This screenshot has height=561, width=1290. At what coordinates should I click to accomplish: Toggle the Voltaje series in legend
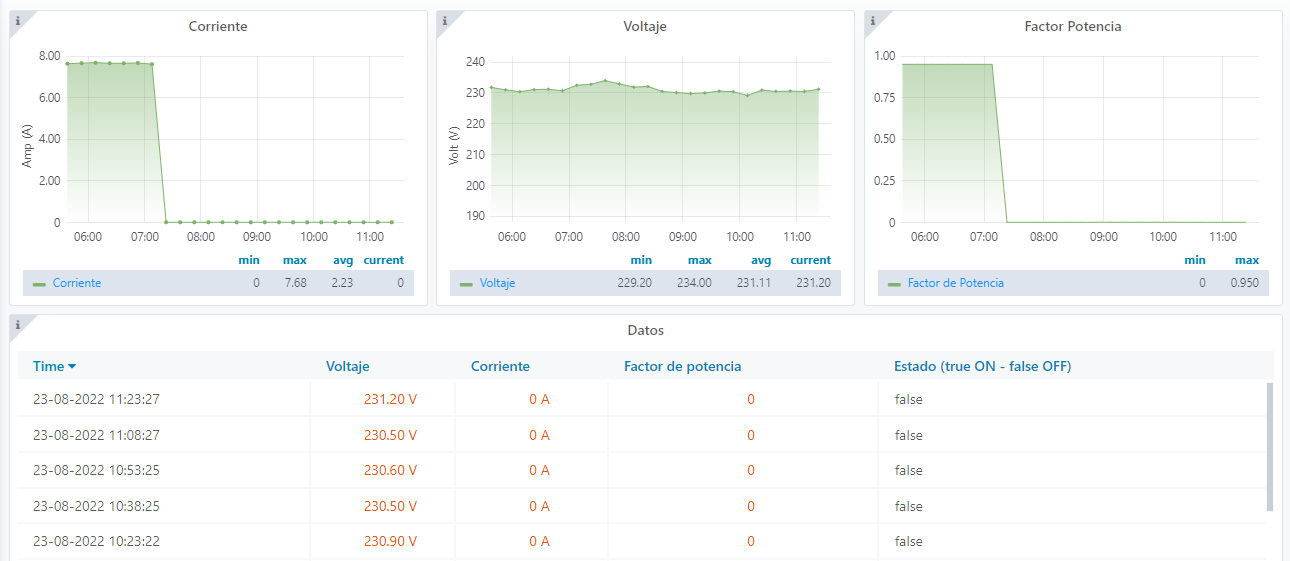(497, 284)
